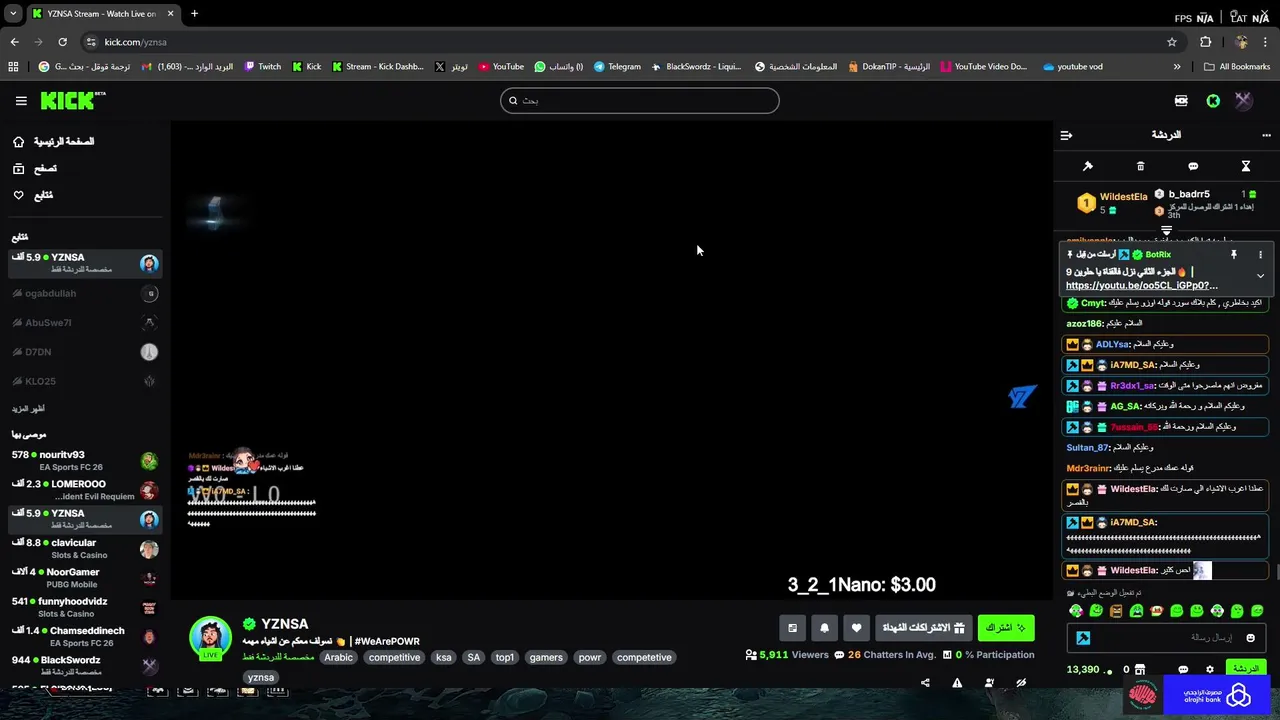Expand show more under followed channels

[28, 408]
